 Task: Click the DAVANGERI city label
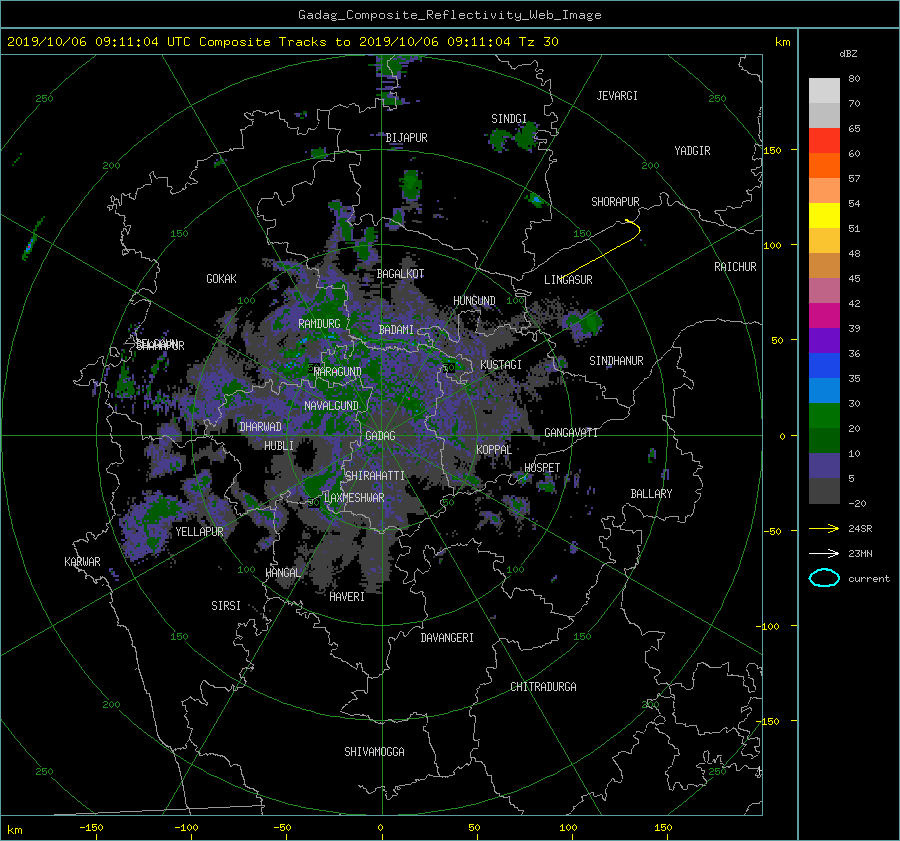click(447, 638)
